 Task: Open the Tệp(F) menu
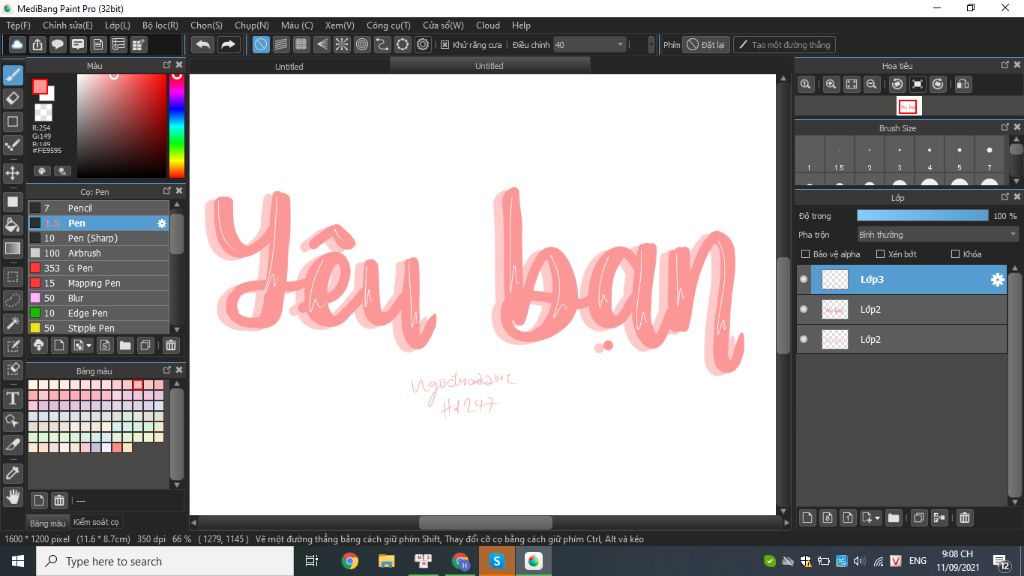(x=18, y=25)
